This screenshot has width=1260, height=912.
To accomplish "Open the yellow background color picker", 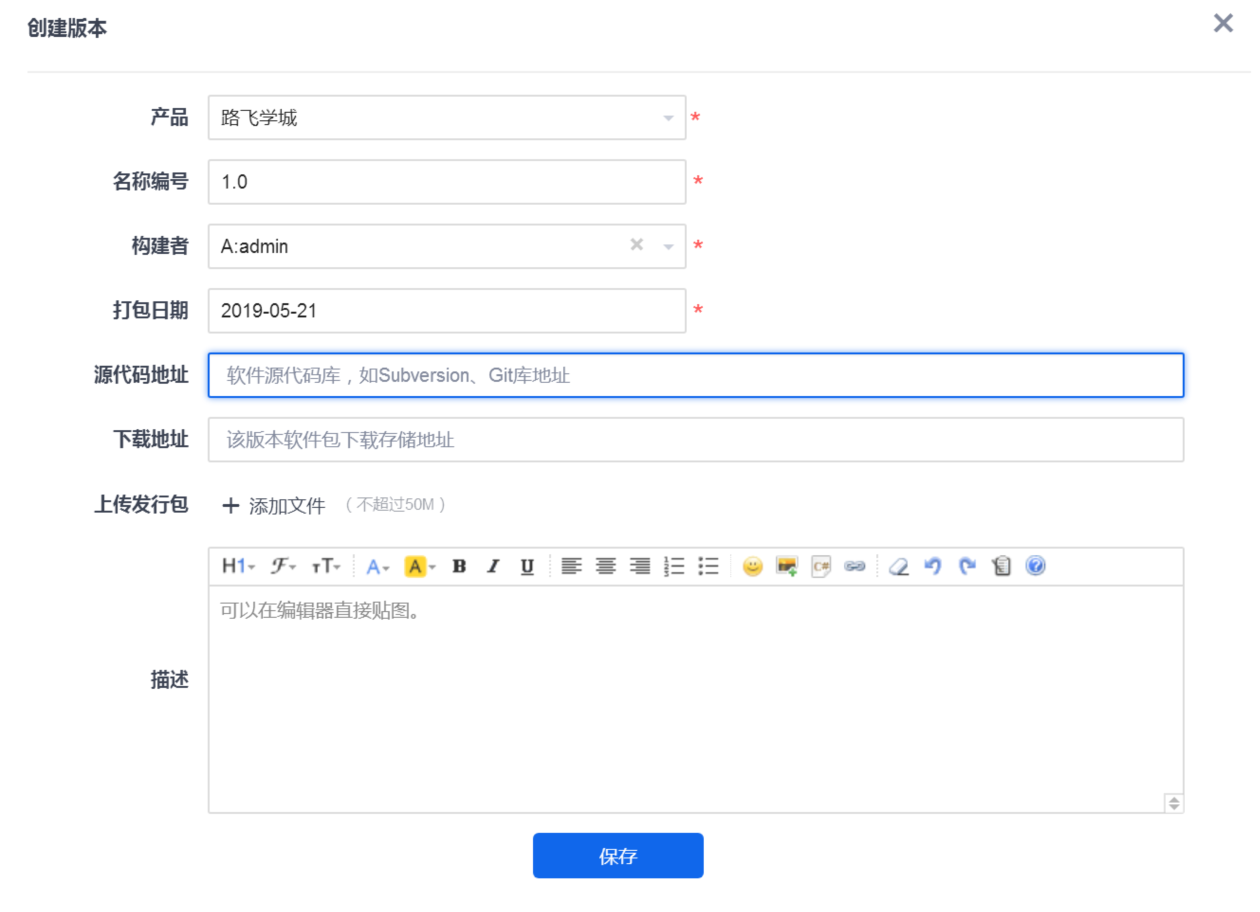I will coord(420,566).
